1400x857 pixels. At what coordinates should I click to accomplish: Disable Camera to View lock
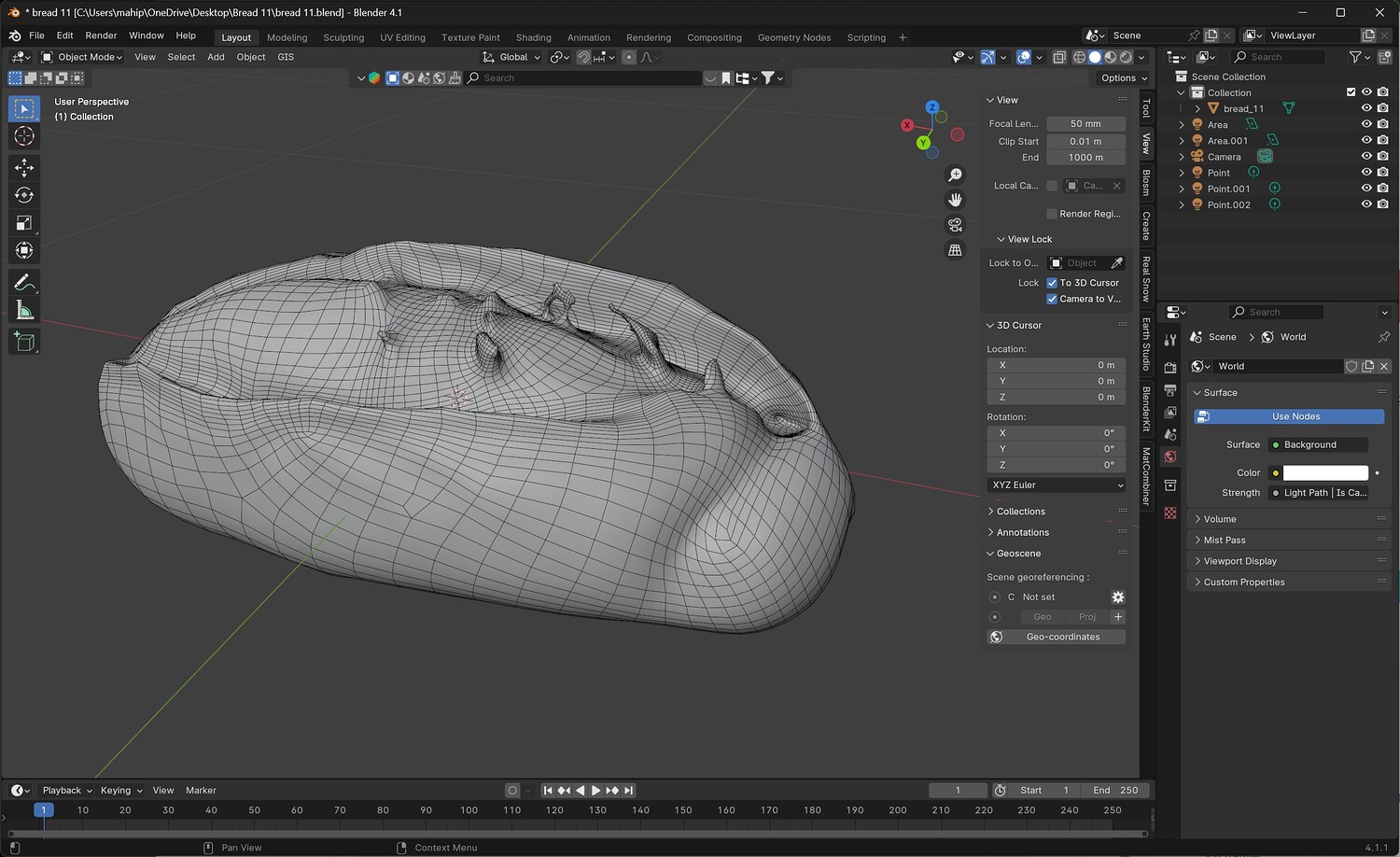[1052, 299]
